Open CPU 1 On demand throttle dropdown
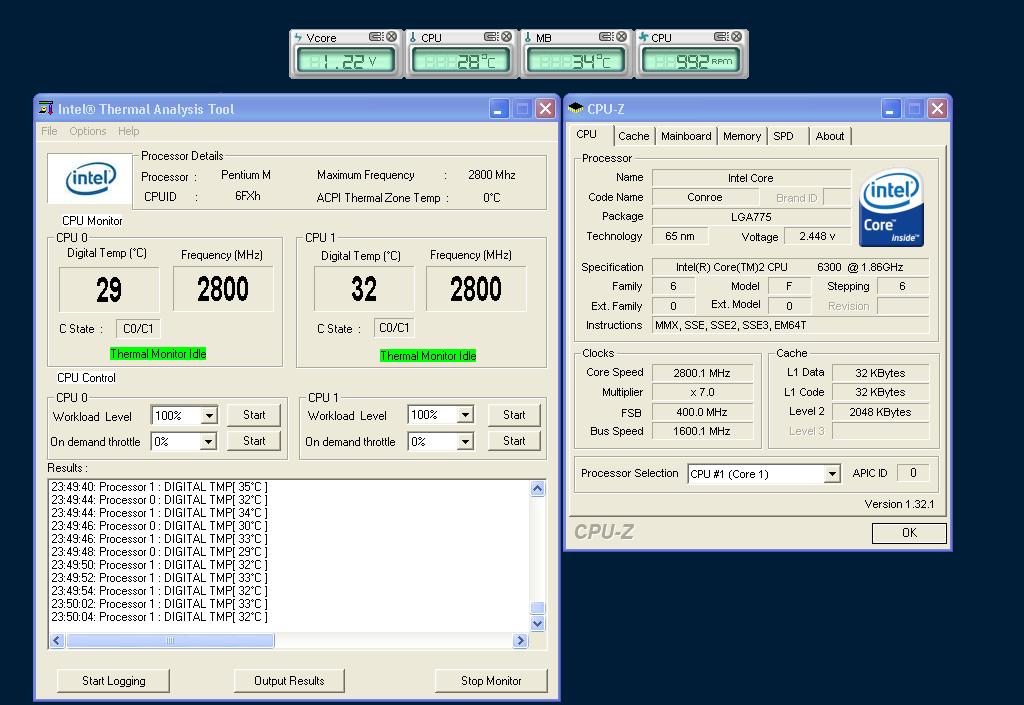1024x705 pixels. coord(465,442)
